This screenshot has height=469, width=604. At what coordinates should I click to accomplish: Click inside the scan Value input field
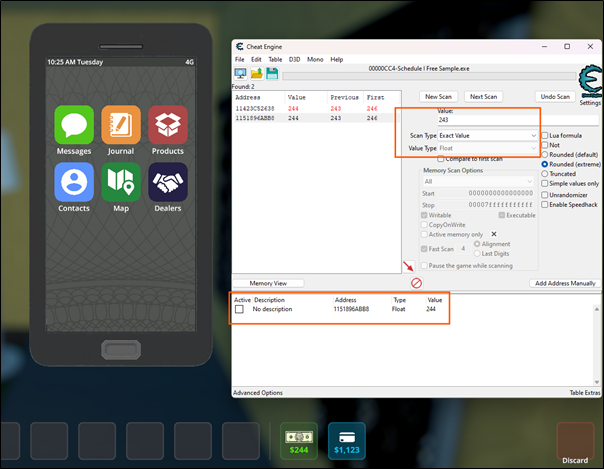tap(485, 120)
